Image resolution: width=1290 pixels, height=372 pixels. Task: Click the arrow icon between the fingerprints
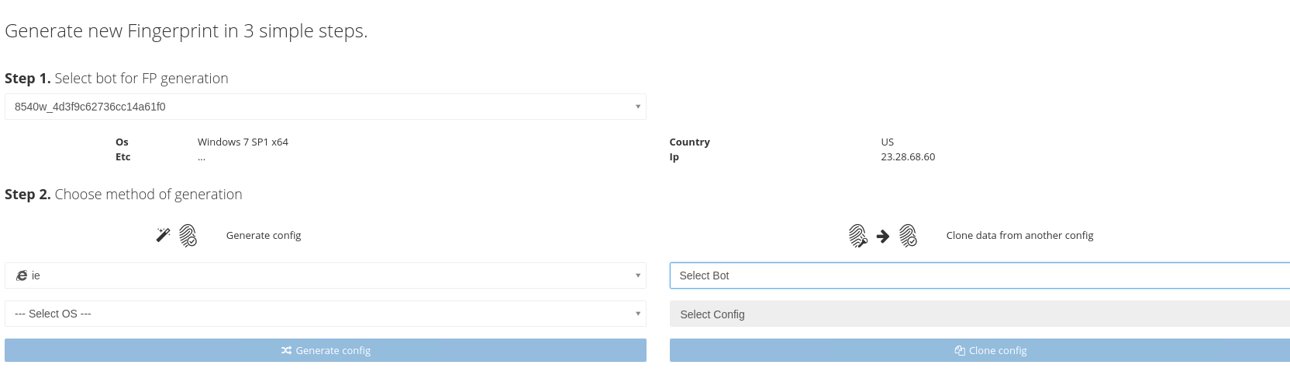click(x=883, y=236)
